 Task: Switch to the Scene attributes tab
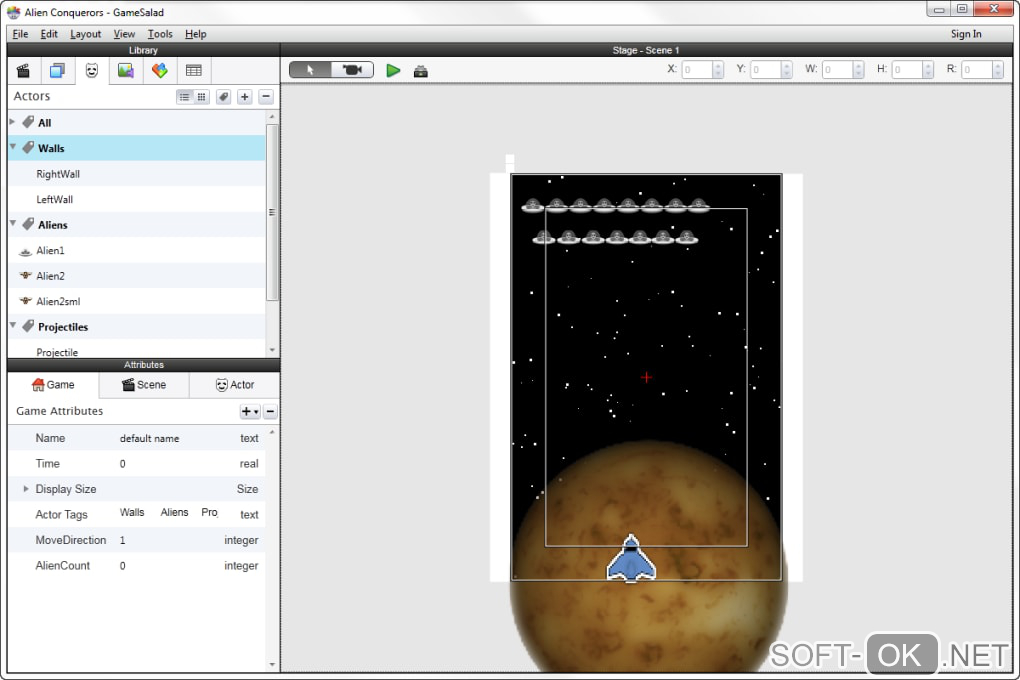point(144,385)
